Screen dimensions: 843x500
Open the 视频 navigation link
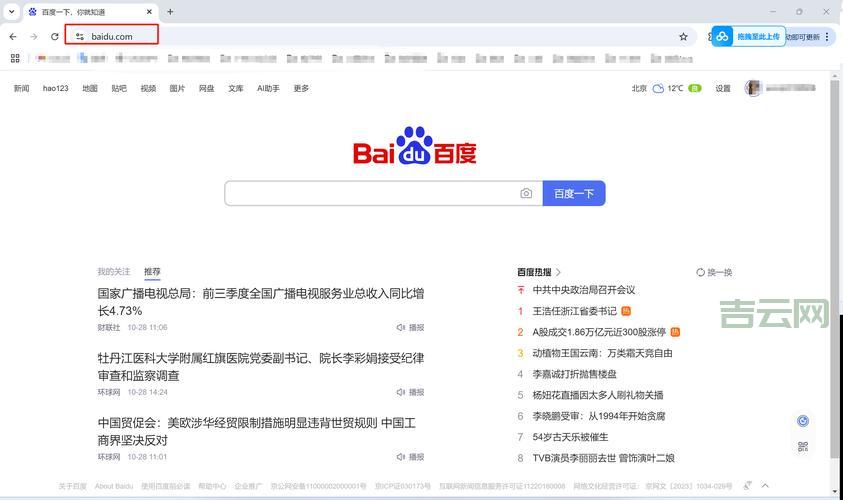148,88
